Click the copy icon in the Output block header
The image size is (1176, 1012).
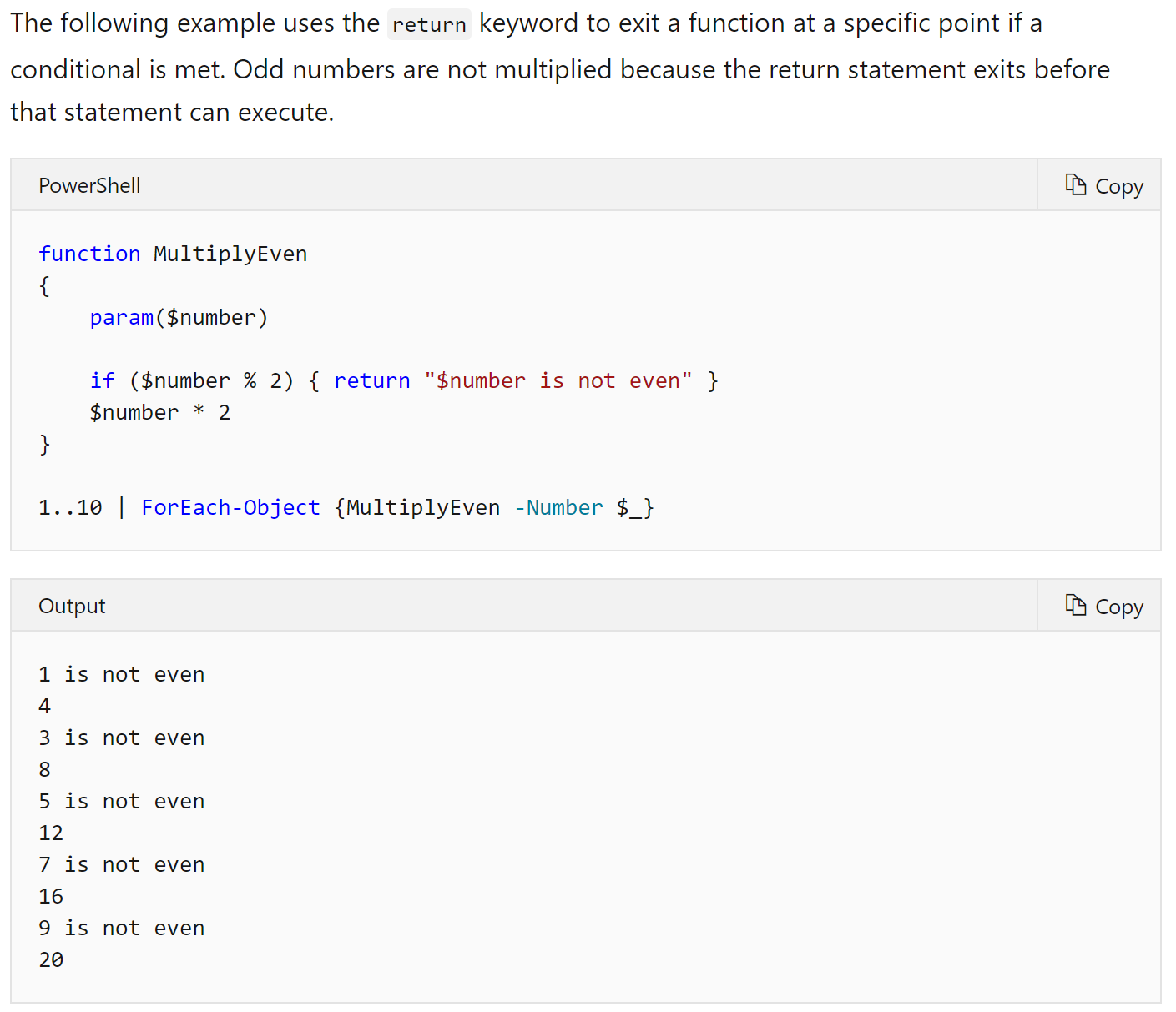1076,606
